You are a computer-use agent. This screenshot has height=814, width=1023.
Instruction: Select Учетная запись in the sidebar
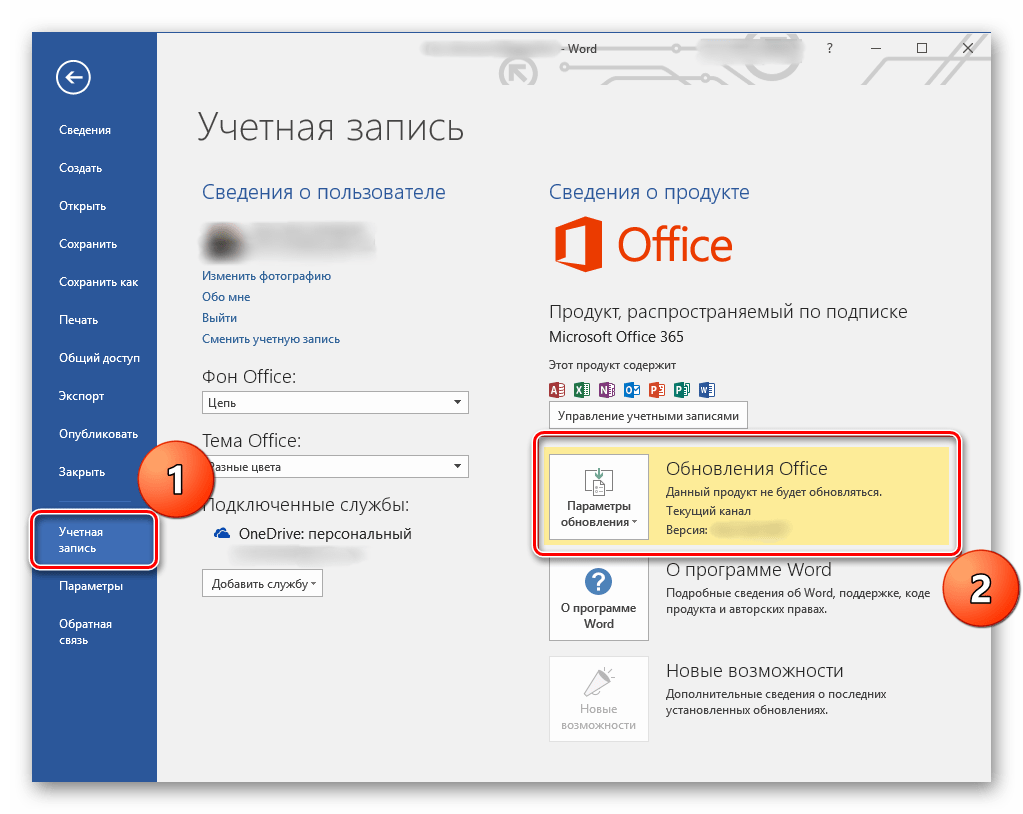click(95, 540)
